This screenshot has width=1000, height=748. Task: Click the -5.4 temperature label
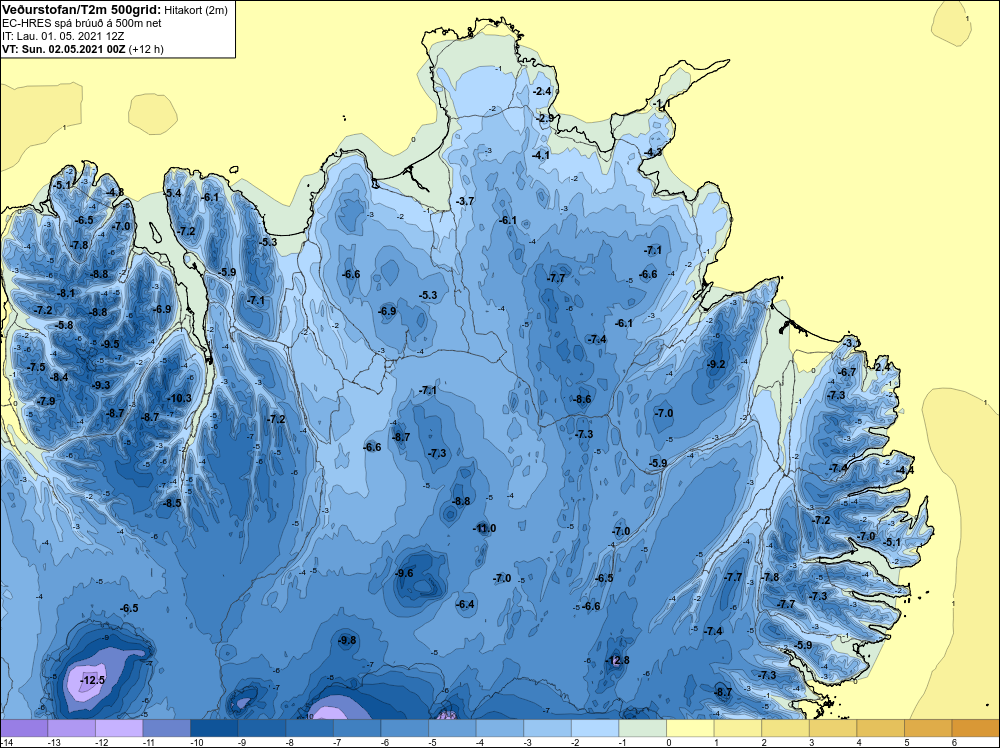[172, 193]
